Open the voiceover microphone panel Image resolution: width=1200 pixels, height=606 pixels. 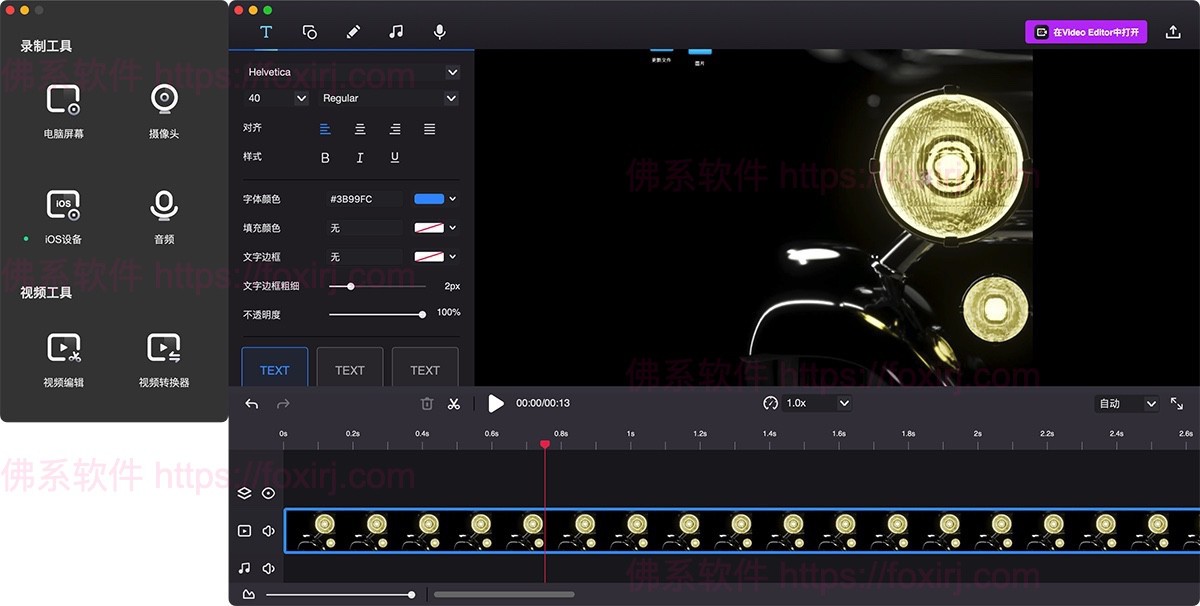click(x=439, y=31)
